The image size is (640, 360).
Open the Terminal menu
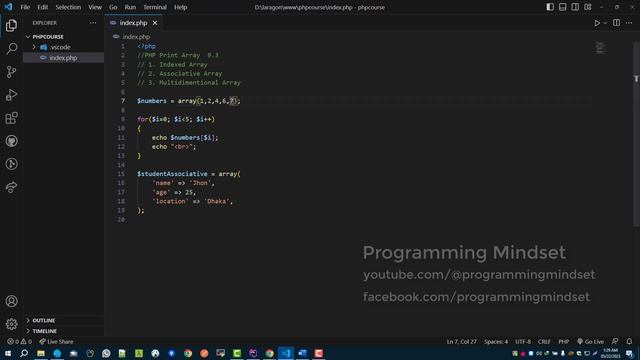pyautogui.click(x=155, y=7)
